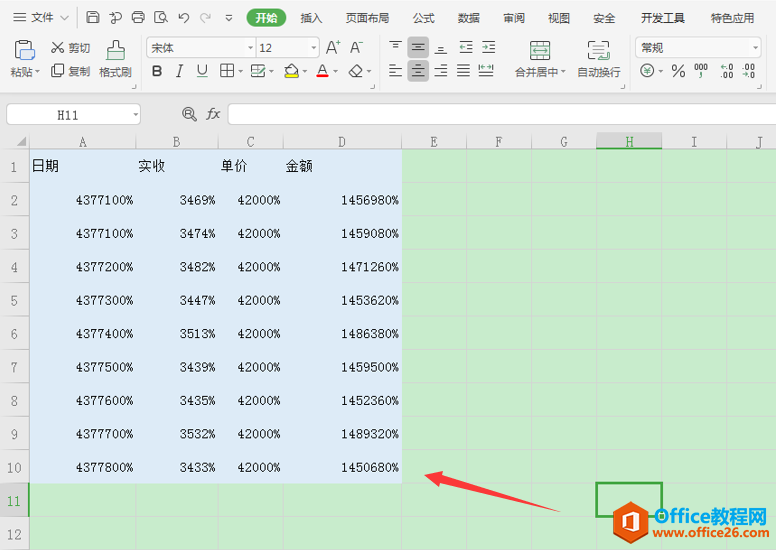The width and height of the screenshot is (776, 550).
Task: Align text to top of cell
Action: click(395, 48)
